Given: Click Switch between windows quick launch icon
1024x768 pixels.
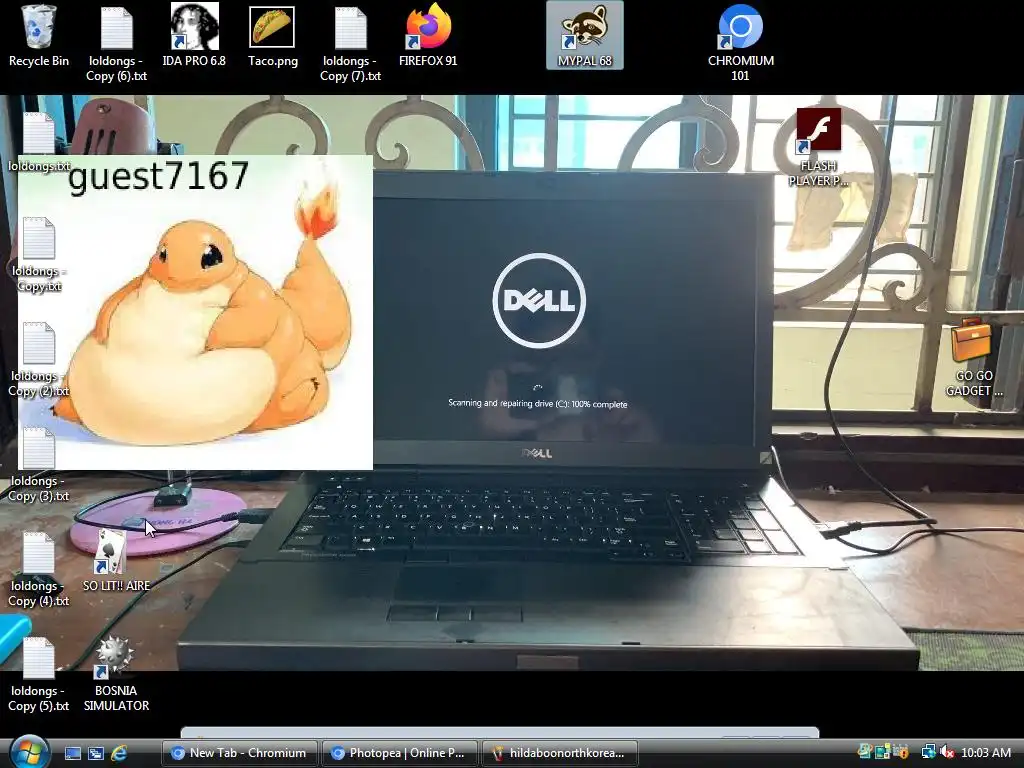Looking at the screenshot, I should pos(96,753).
